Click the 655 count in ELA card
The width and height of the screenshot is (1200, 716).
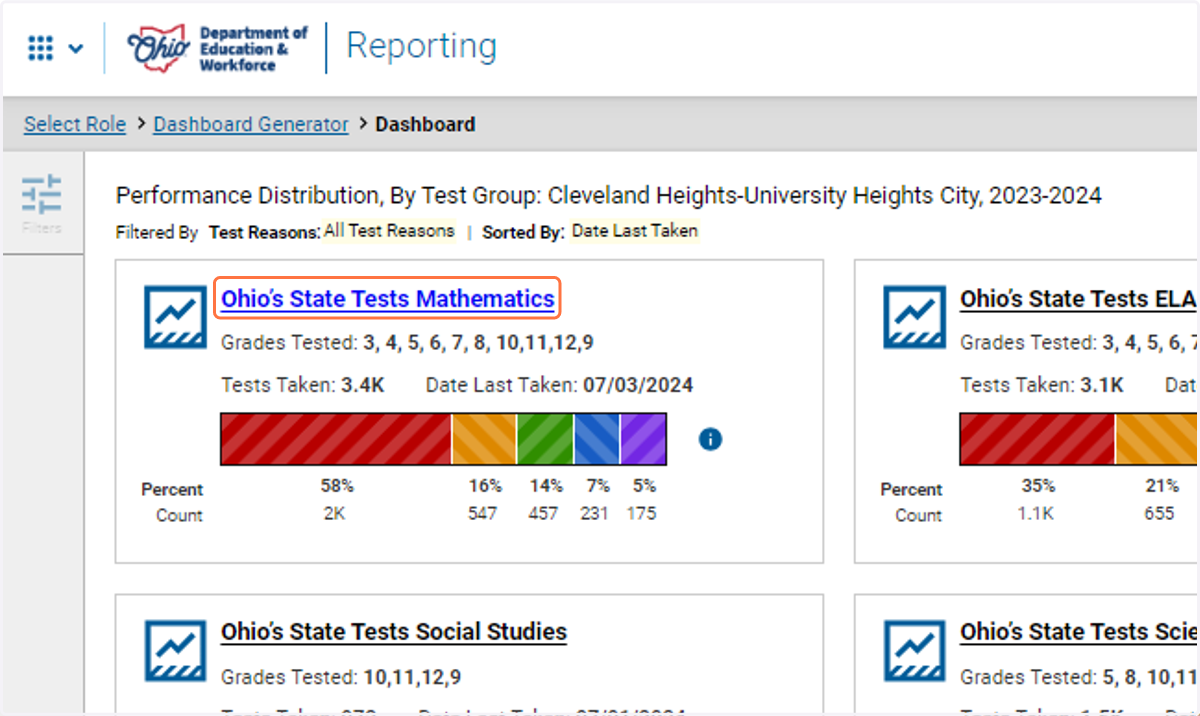click(1160, 514)
